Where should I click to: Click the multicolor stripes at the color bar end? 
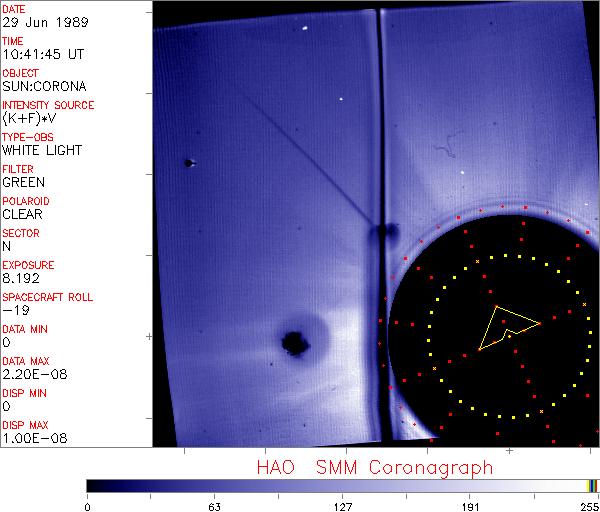point(592,486)
